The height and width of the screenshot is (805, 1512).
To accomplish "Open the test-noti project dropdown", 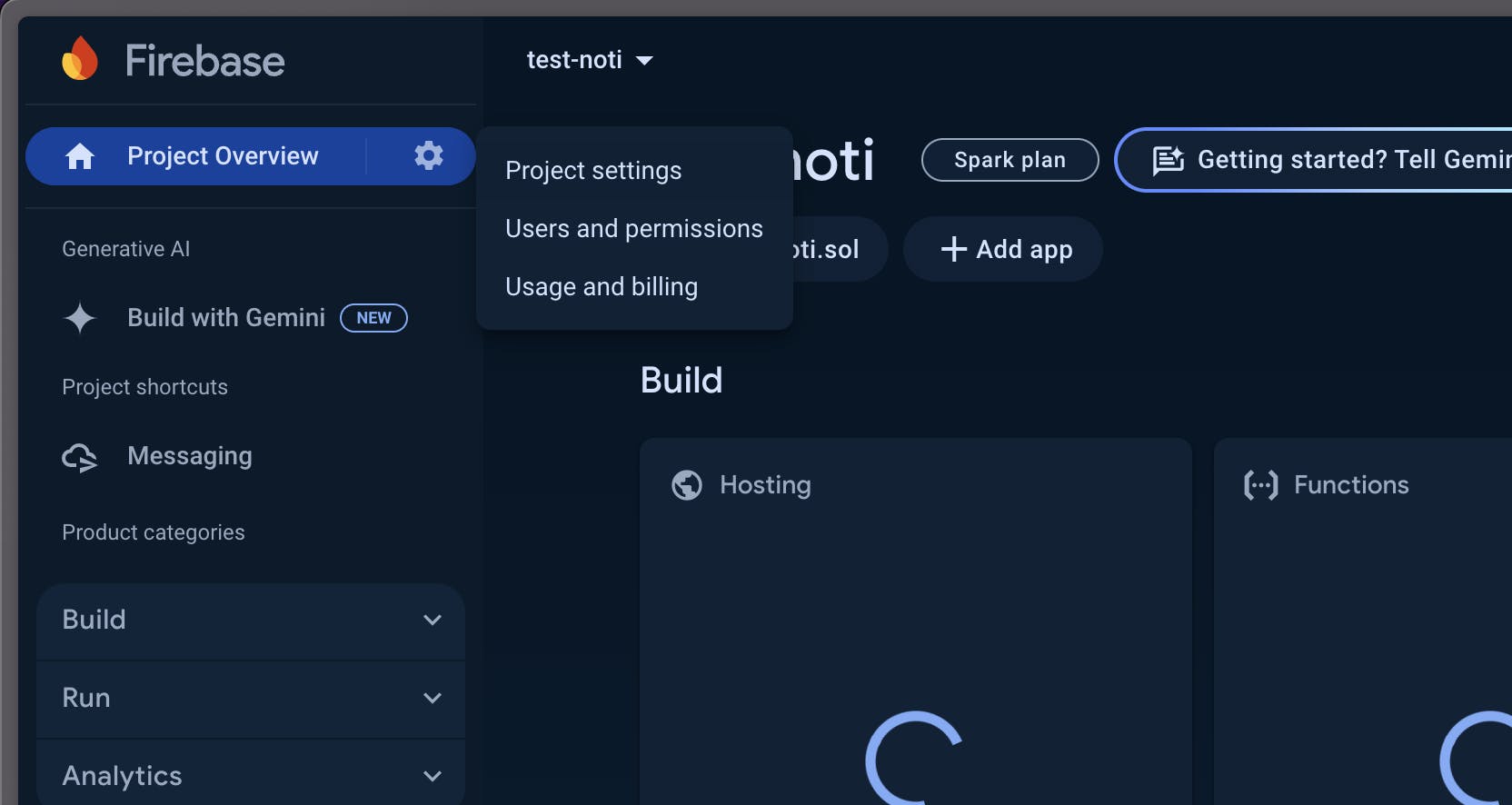I will (590, 60).
